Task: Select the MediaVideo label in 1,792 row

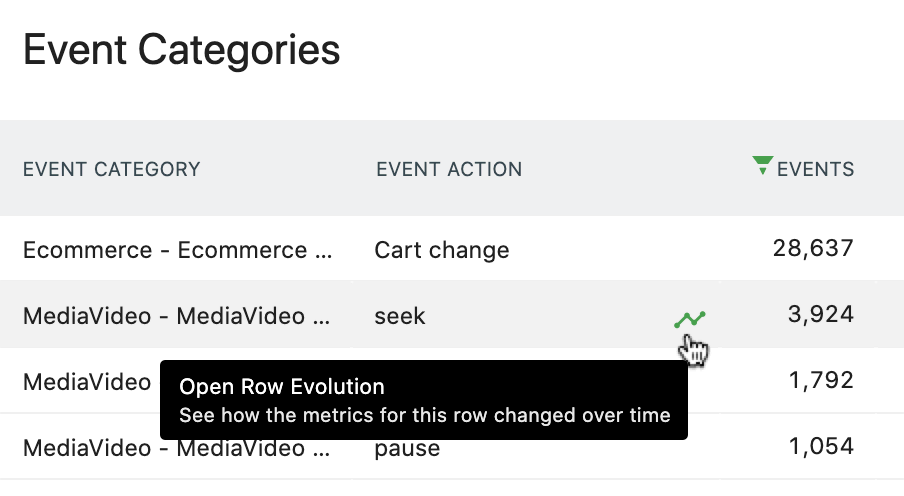Action: click(87, 381)
